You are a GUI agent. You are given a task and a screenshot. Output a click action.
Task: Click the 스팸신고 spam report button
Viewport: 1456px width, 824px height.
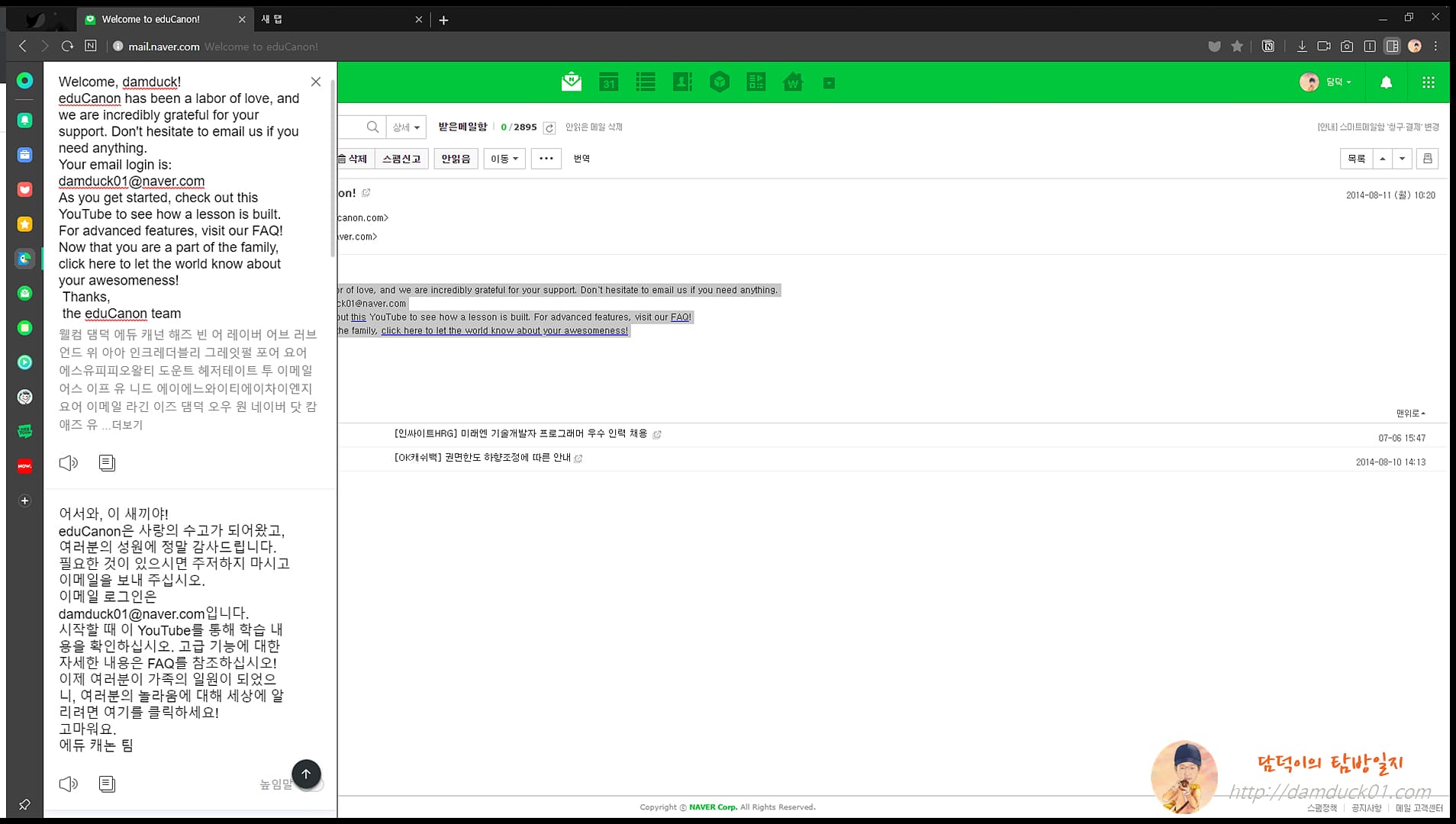point(401,159)
